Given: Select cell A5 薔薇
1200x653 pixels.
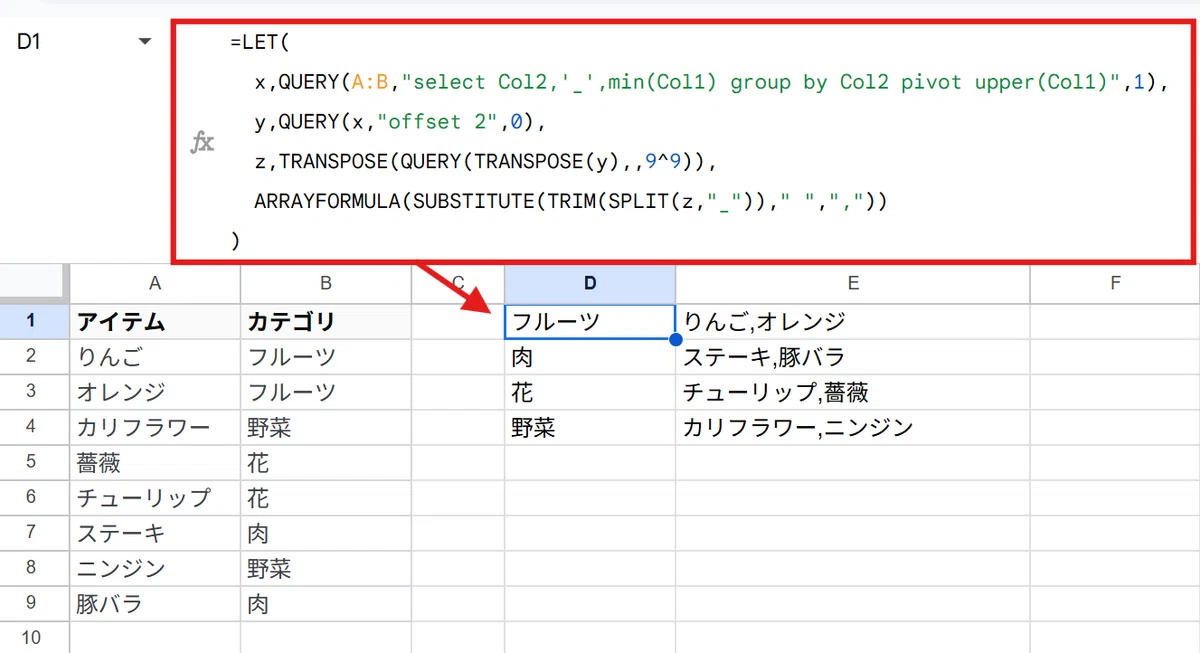Looking at the screenshot, I should coord(155,463).
